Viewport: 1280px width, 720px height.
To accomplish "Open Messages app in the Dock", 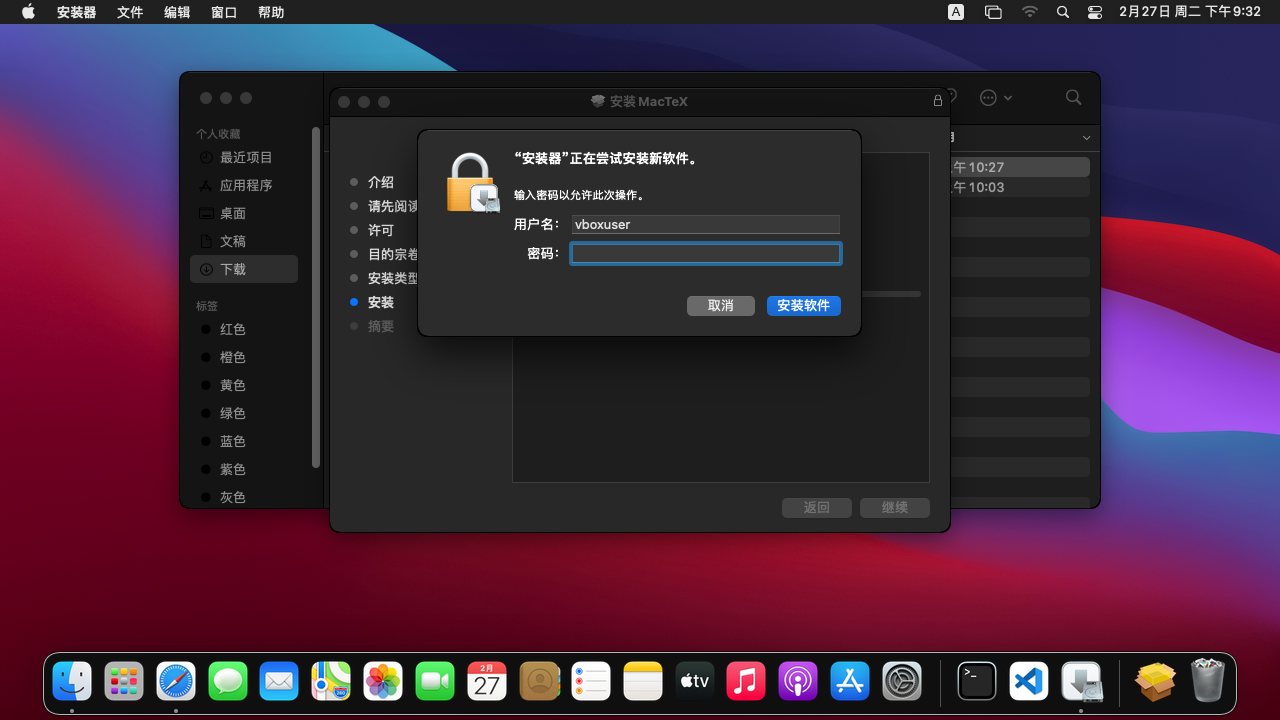I will [x=228, y=682].
